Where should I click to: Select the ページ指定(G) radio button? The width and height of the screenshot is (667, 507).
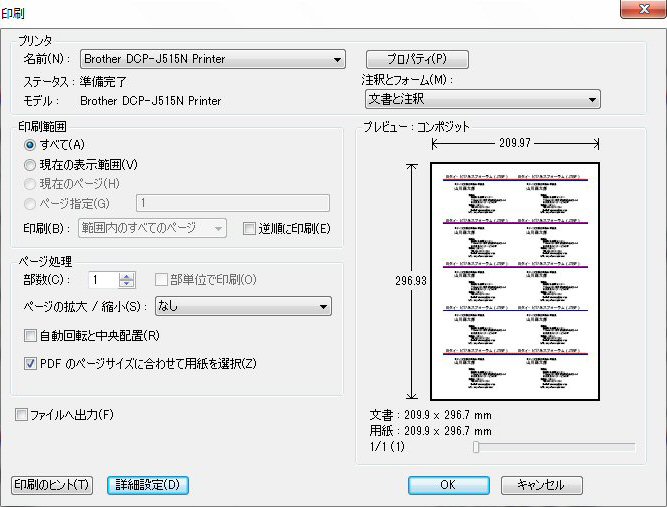[x=30, y=203]
